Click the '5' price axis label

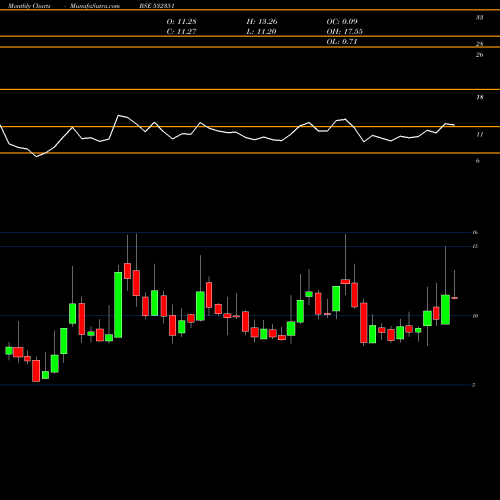click(x=473, y=385)
